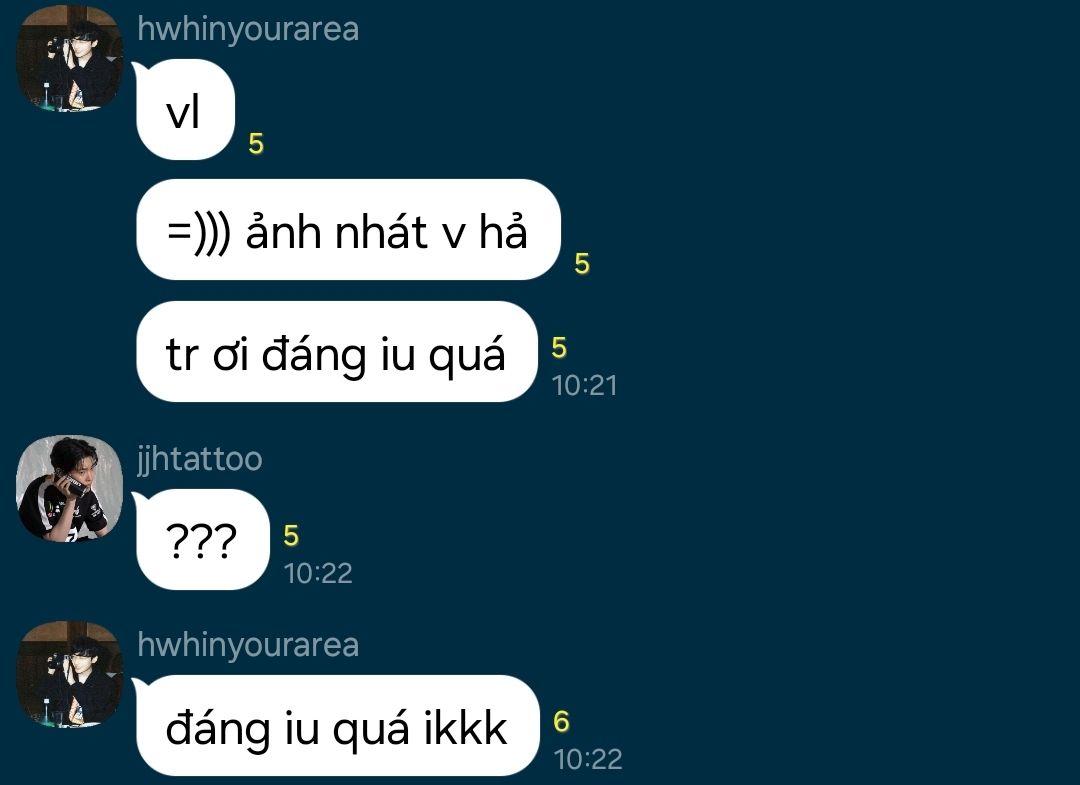Click the 10:22 time below read count 6
The image size is (1080, 785).
tap(588, 760)
